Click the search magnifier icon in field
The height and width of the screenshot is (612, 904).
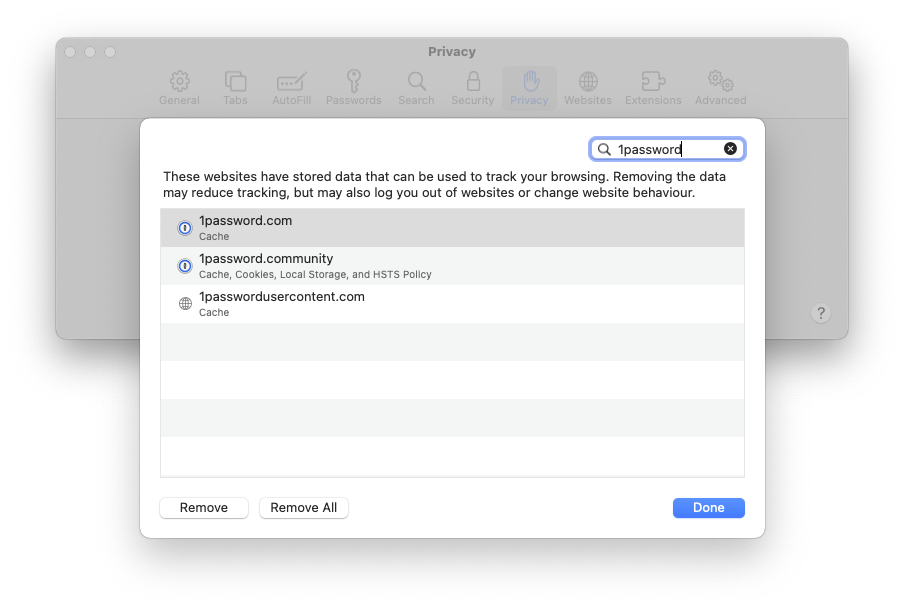point(604,149)
